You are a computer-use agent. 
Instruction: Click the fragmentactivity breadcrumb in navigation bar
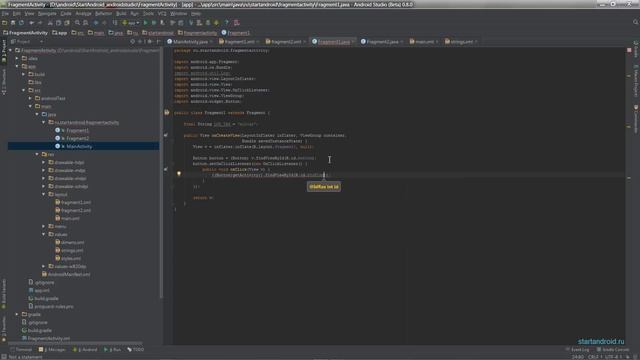(x=198, y=33)
